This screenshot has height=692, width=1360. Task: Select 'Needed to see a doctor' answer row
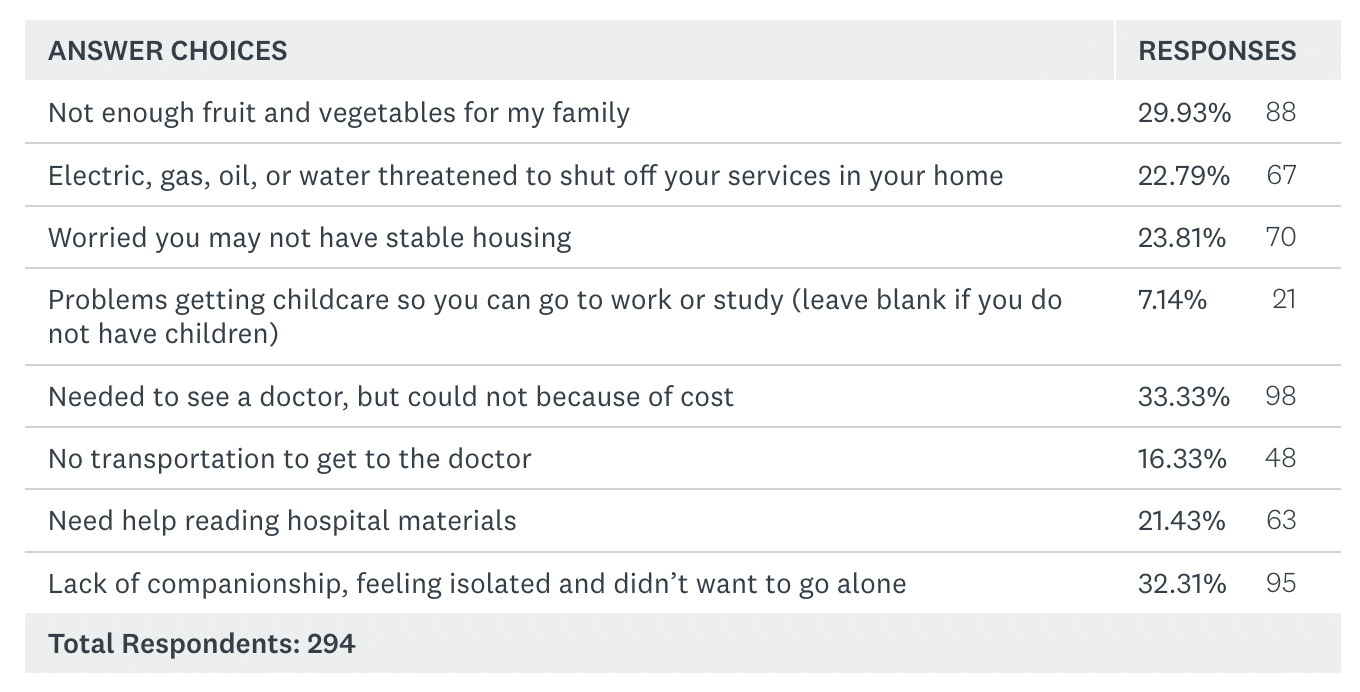[391, 397]
